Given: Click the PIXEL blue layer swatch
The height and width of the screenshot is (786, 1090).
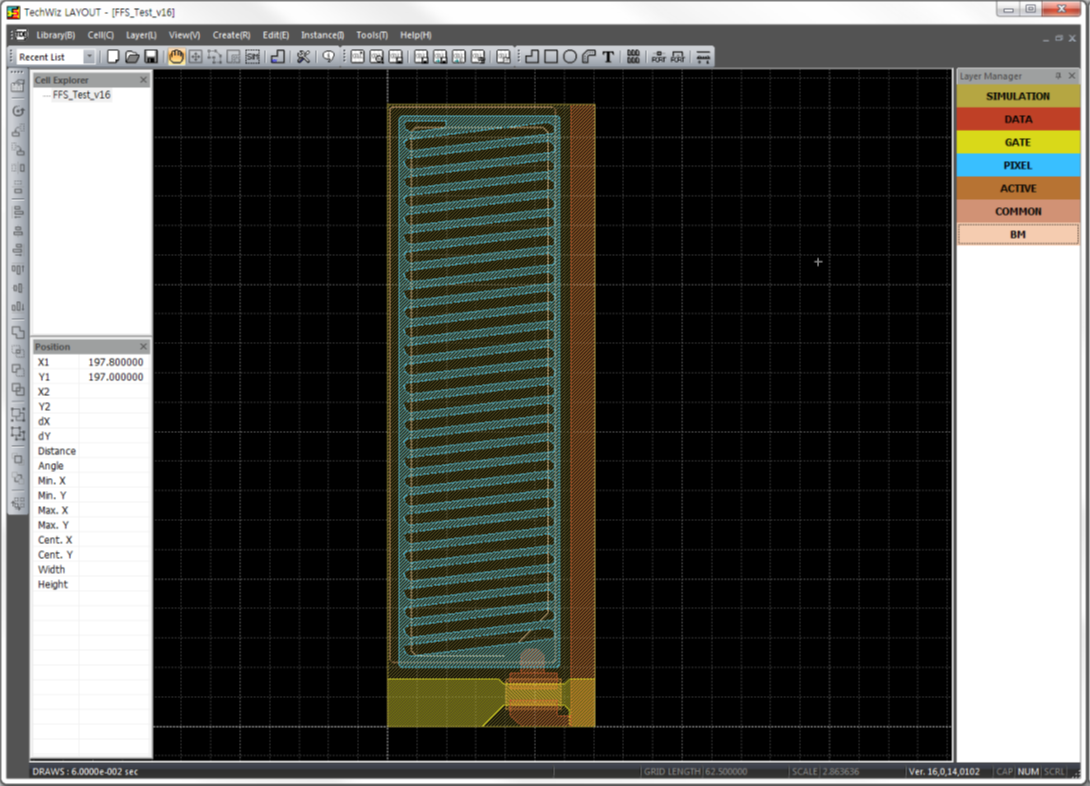Looking at the screenshot, I should coord(1018,165).
